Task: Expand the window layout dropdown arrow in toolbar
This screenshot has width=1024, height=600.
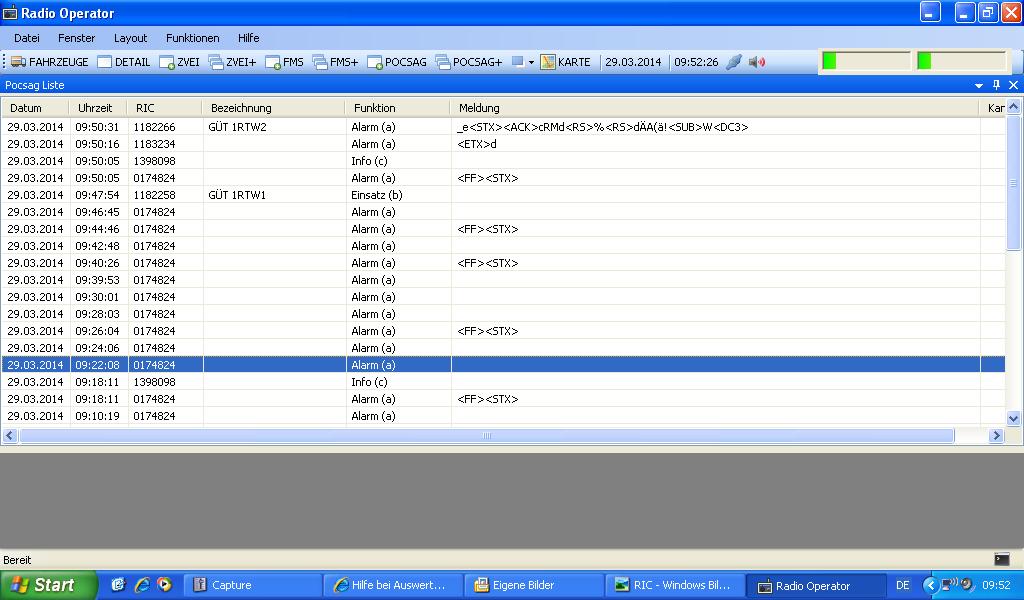Action: [x=531, y=62]
